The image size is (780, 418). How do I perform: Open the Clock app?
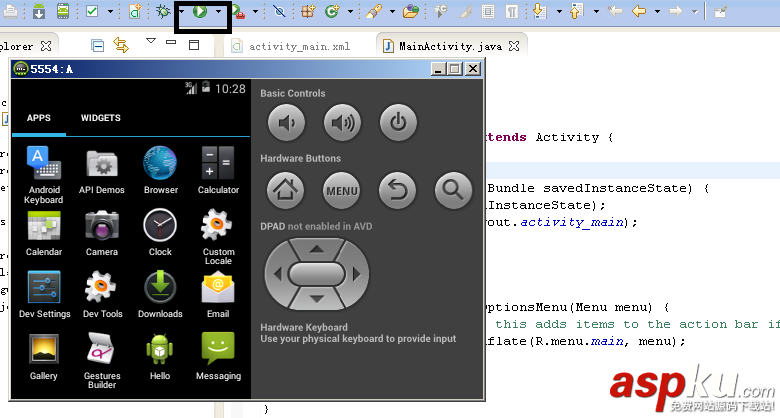click(x=160, y=232)
